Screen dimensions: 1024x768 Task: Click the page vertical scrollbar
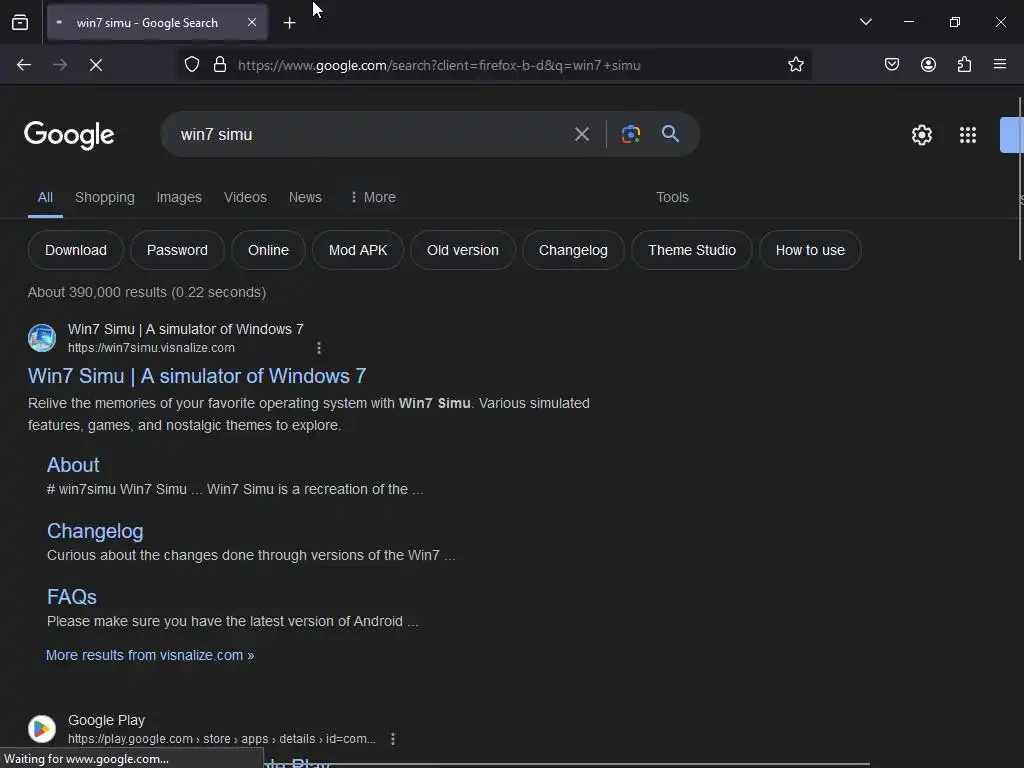click(1020, 179)
